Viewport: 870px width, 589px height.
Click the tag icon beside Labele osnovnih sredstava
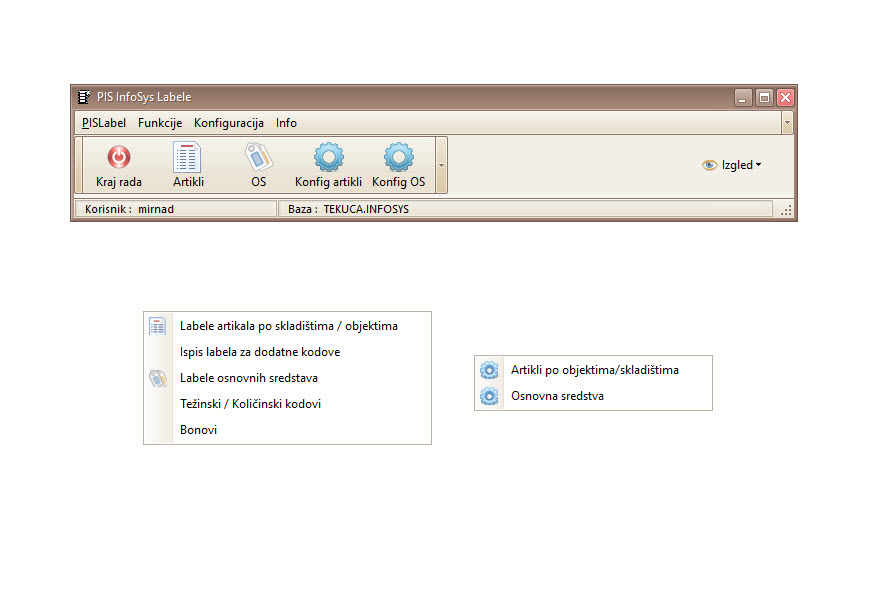(x=158, y=378)
